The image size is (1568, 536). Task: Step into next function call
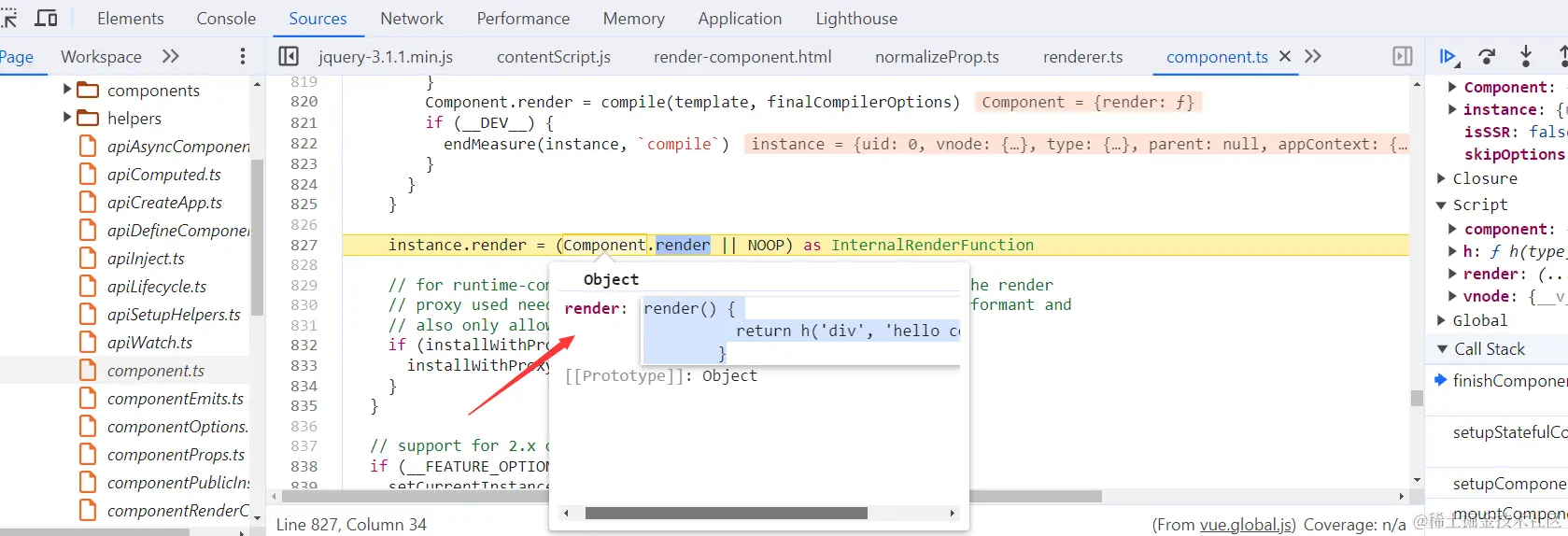click(x=1526, y=56)
